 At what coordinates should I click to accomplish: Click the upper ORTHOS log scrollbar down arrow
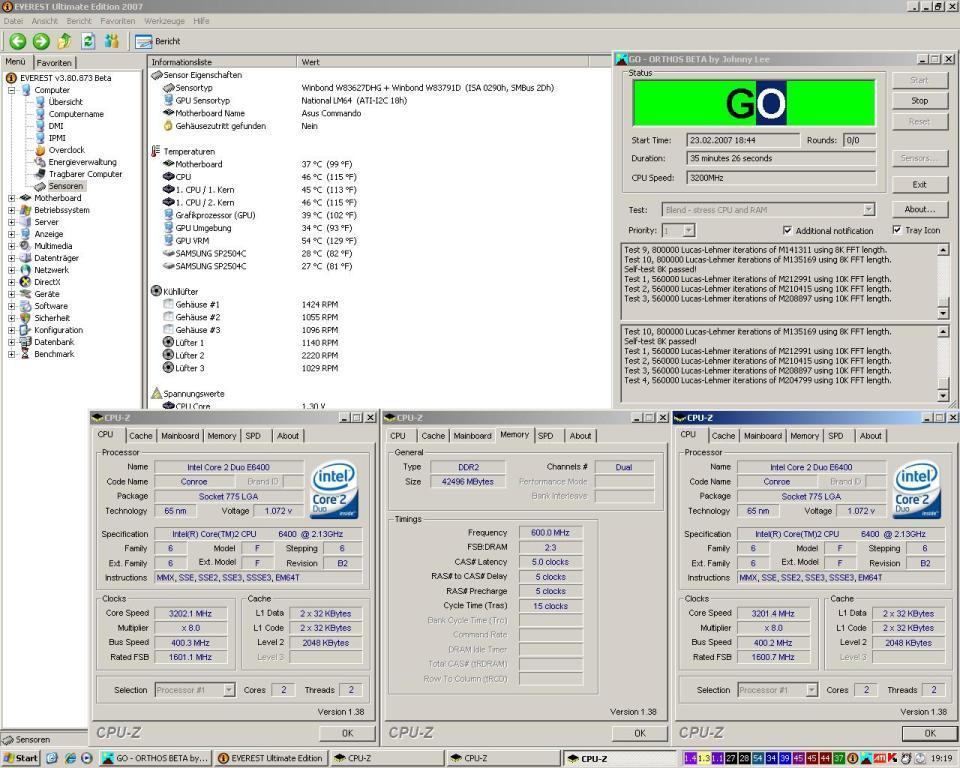coord(943,314)
